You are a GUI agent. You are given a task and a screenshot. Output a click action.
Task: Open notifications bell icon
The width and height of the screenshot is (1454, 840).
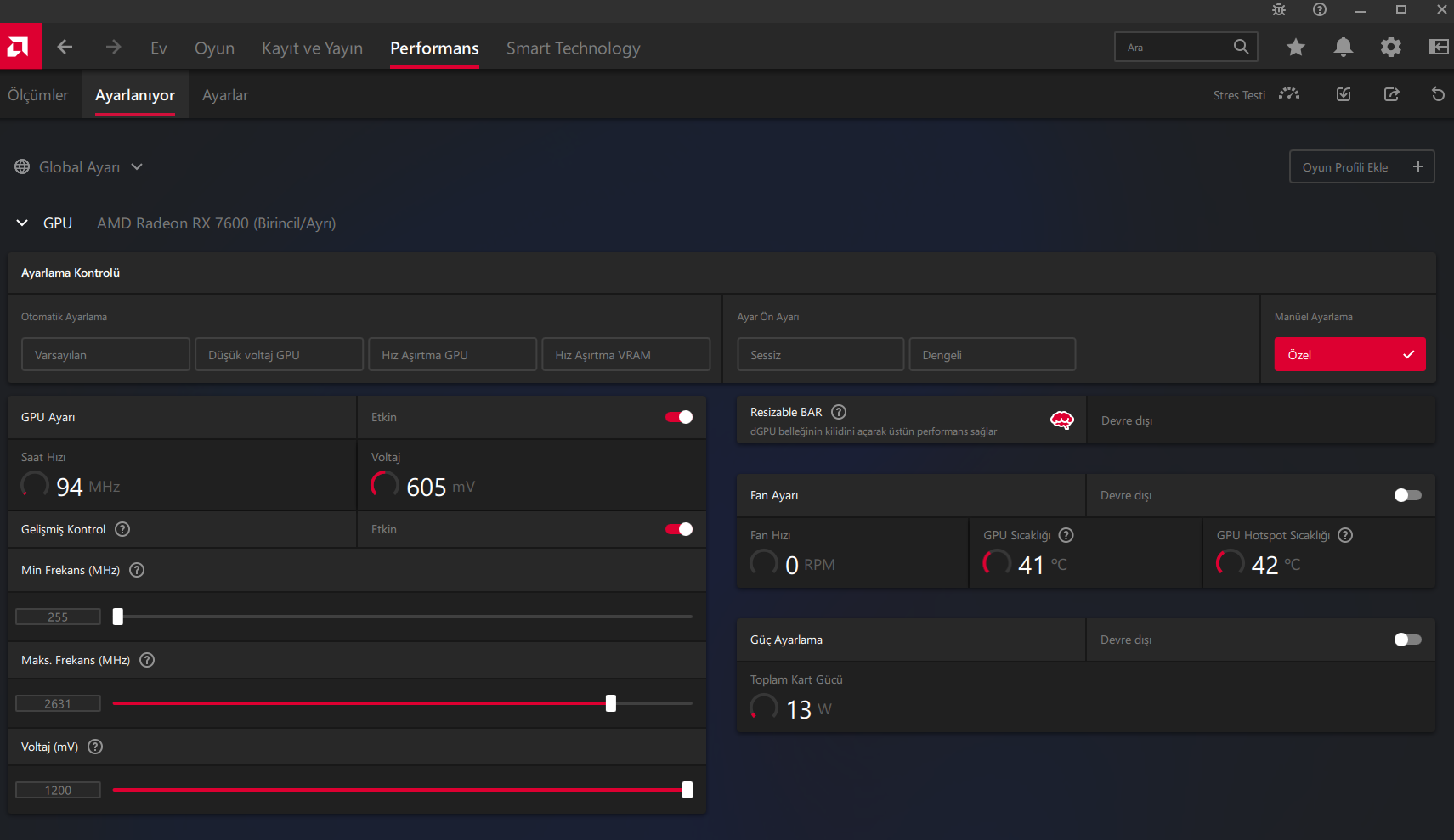1344,47
